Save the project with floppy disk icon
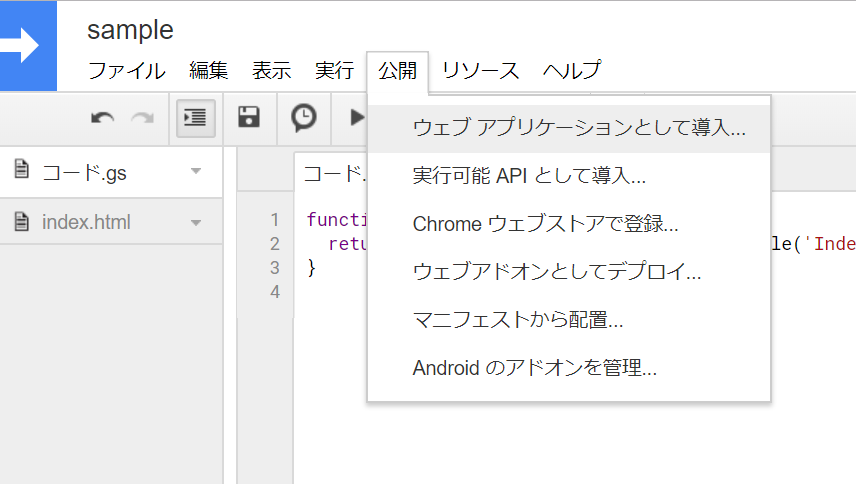This screenshot has height=484, width=856. pos(249,117)
